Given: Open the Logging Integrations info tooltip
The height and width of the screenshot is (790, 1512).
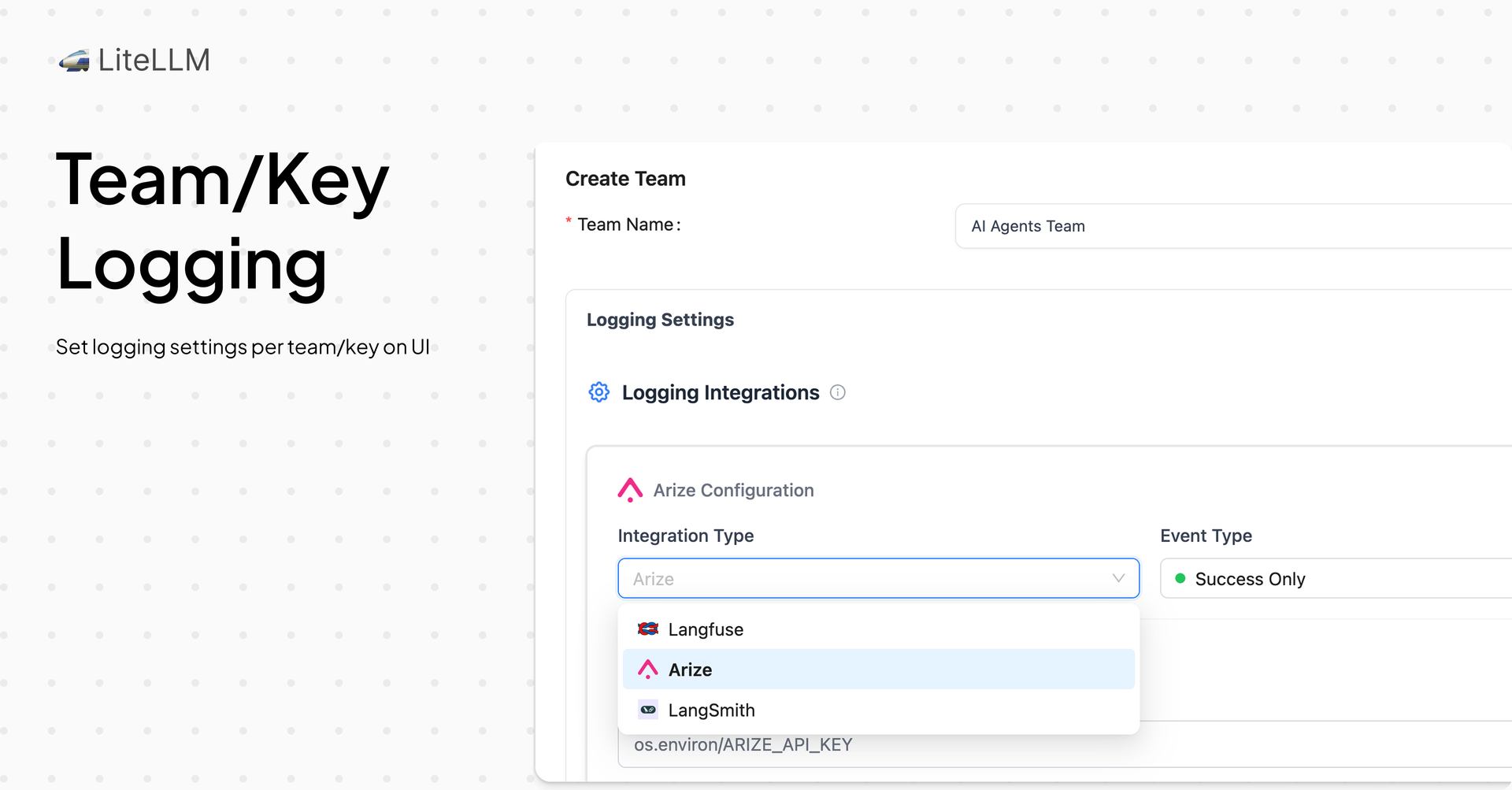Looking at the screenshot, I should pos(838,392).
